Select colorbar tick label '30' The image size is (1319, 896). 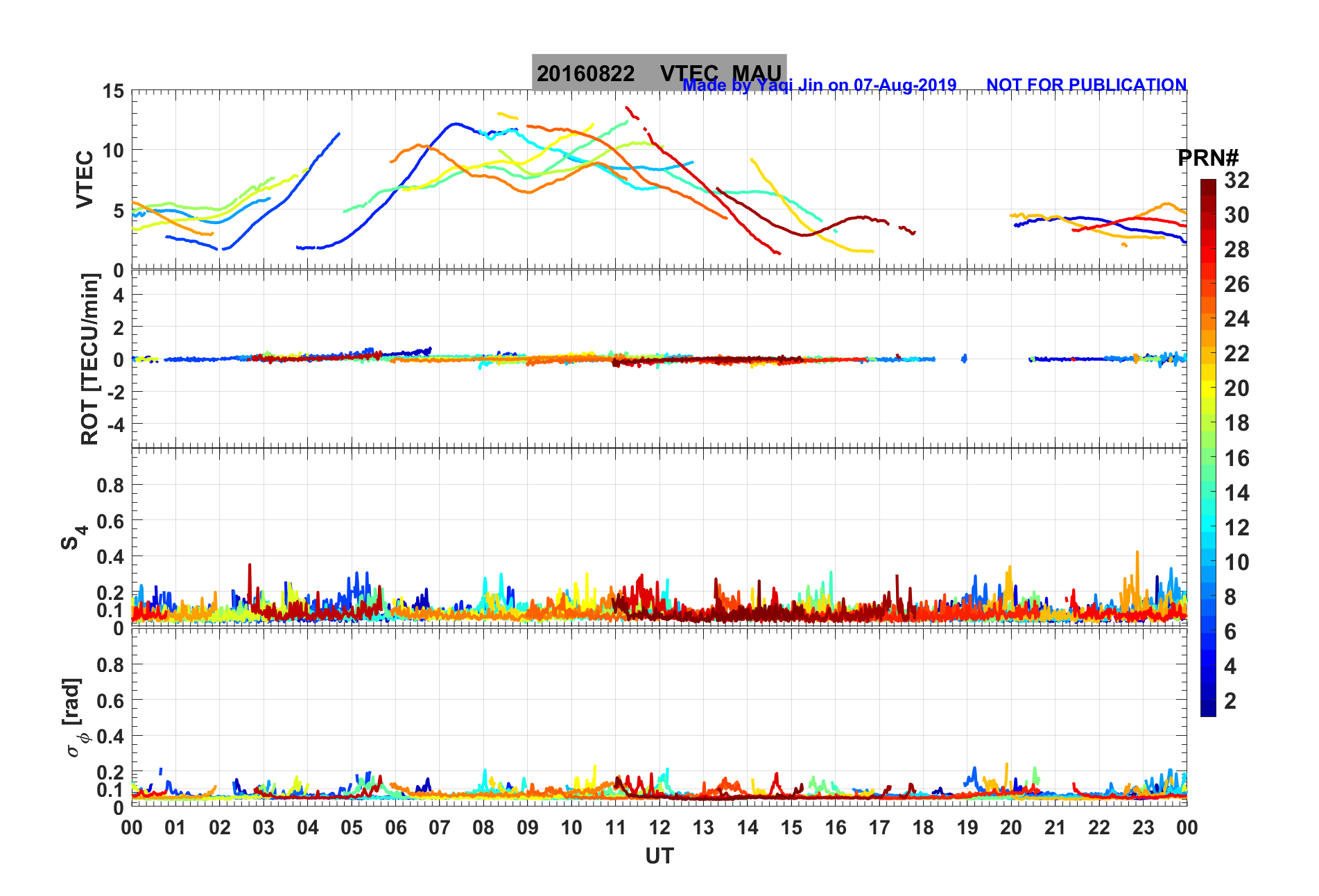click(1236, 215)
